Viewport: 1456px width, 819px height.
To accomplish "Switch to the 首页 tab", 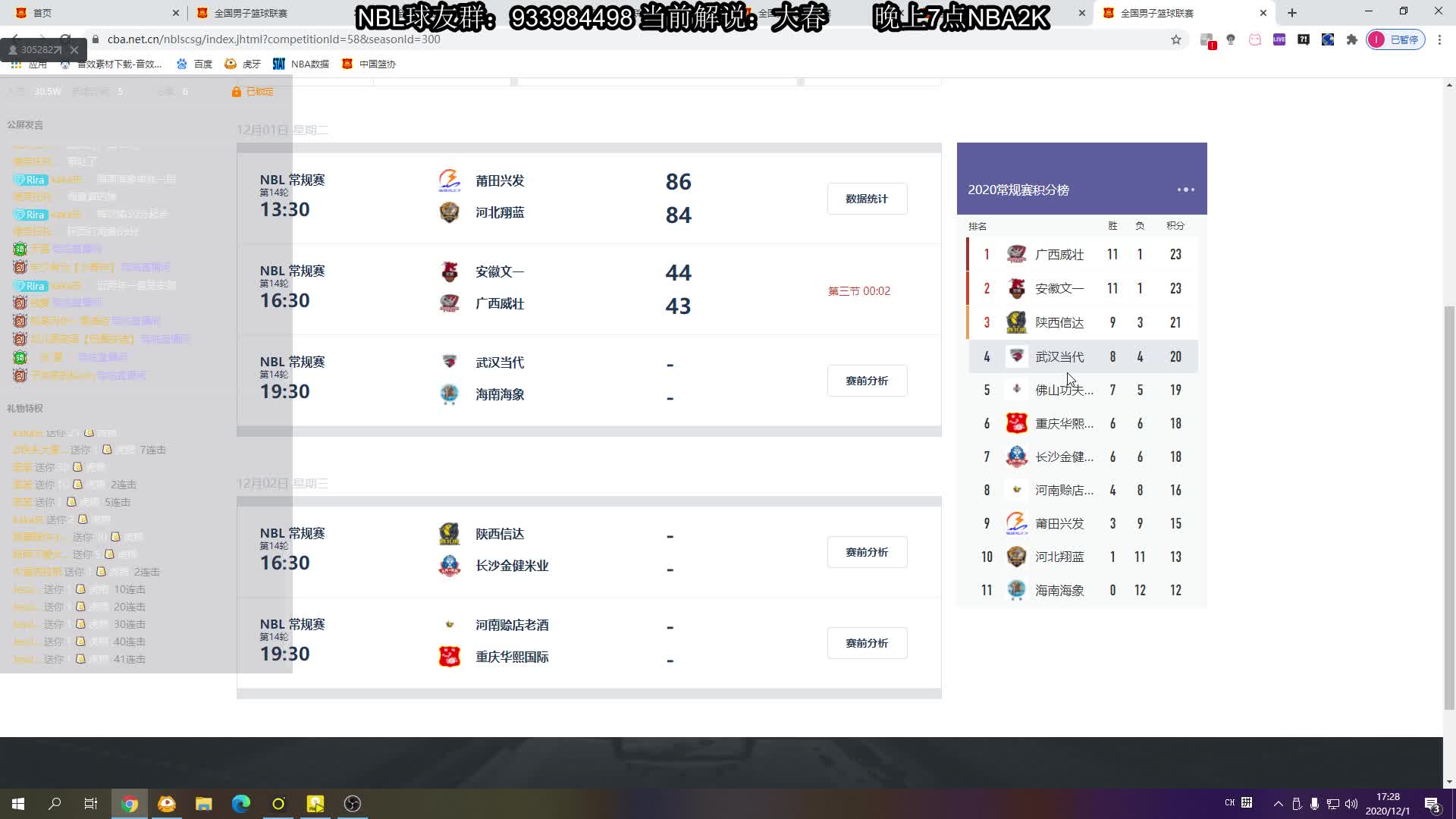I will pos(40,12).
